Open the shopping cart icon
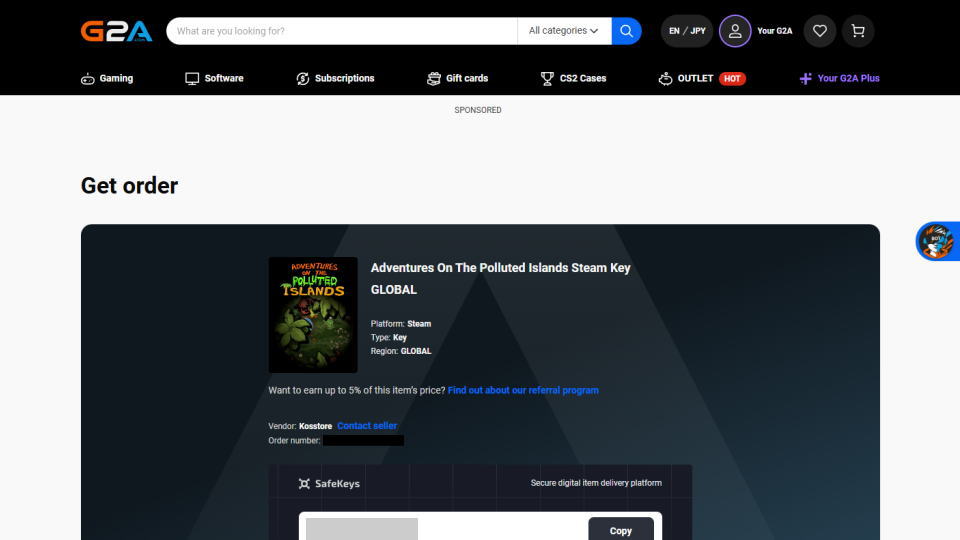Screen dimensions: 960x540 click(858, 31)
